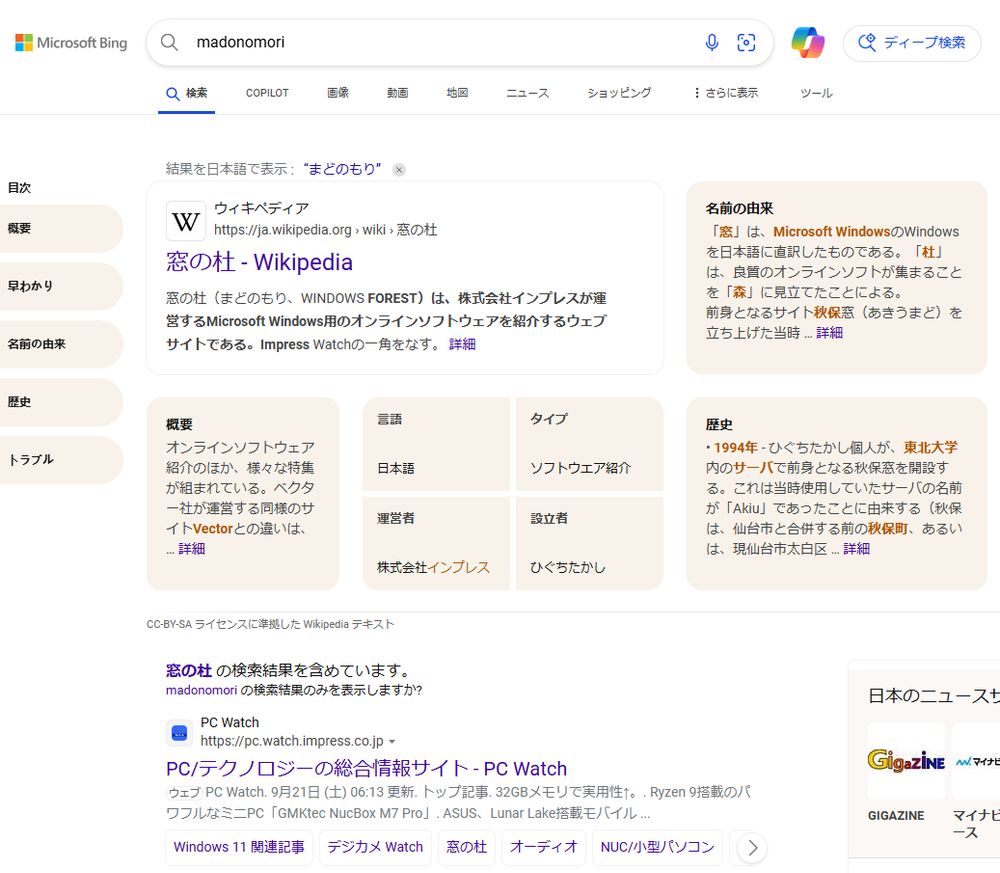
Task: Click the ja.wikipedia.org URL breadcrumb
Action: [x=325, y=230]
